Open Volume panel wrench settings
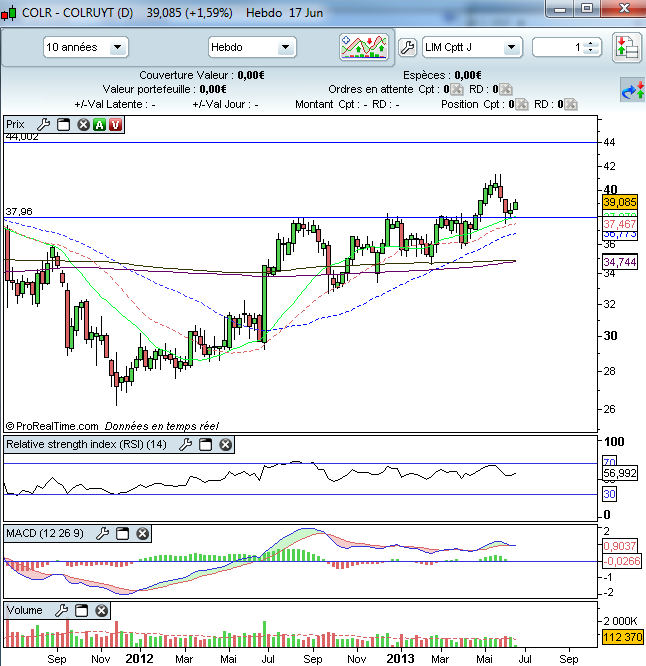 point(62,611)
